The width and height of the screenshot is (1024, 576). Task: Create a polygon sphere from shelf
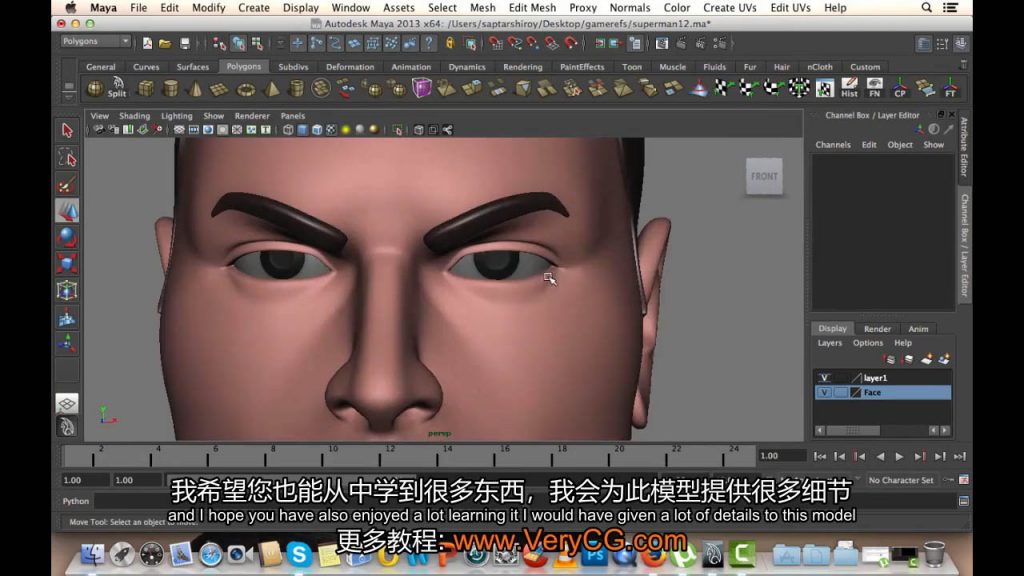(95, 88)
